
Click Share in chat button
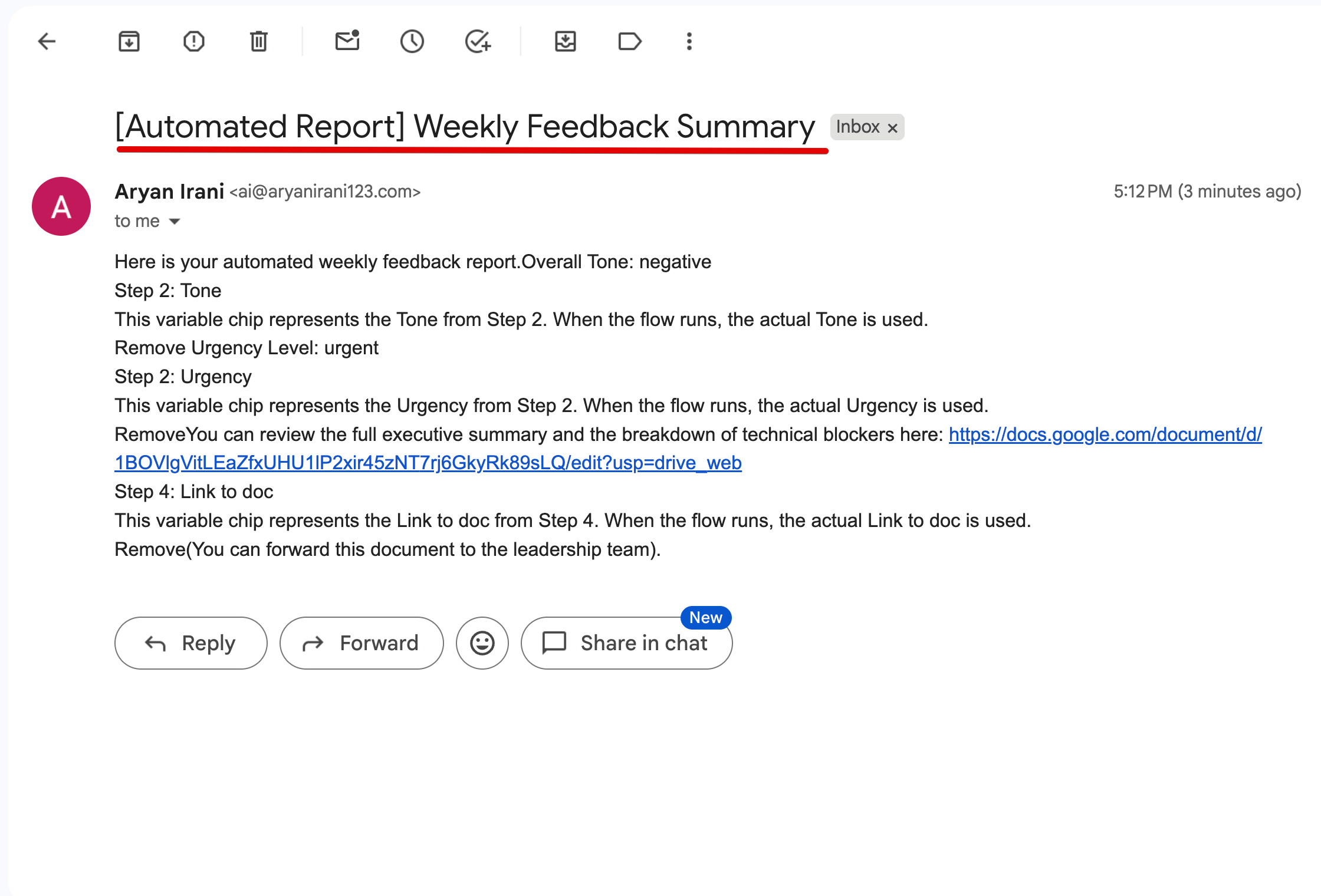pyautogui.click(x=627, y=643)
